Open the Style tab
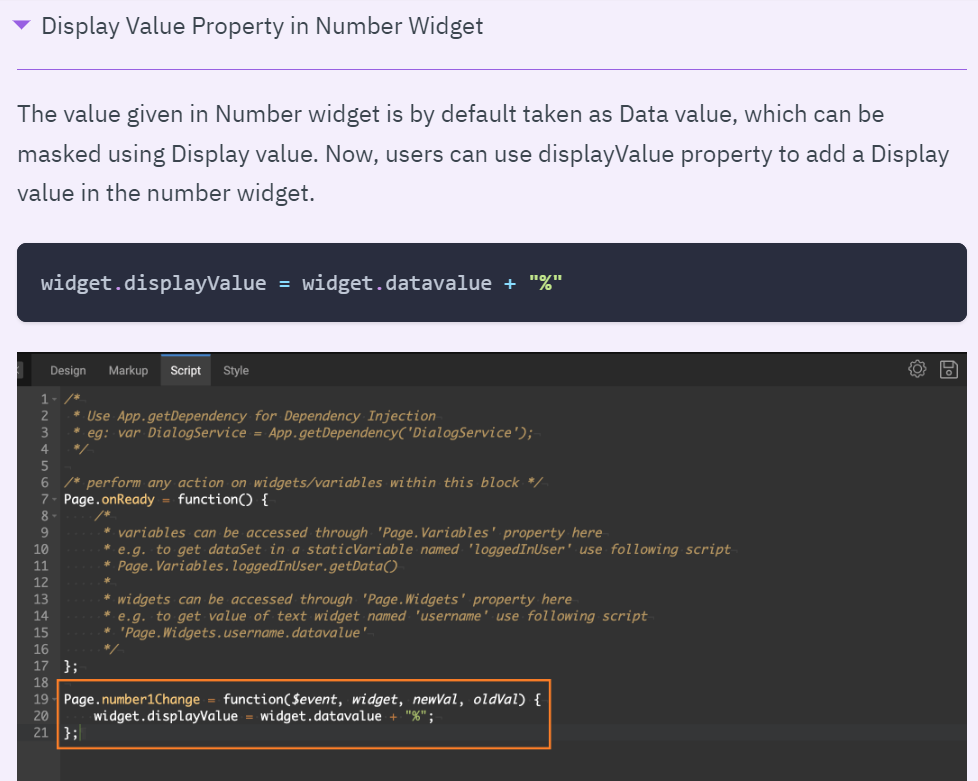The width and height of the screenshot is (978, 781). click(236, 370)
